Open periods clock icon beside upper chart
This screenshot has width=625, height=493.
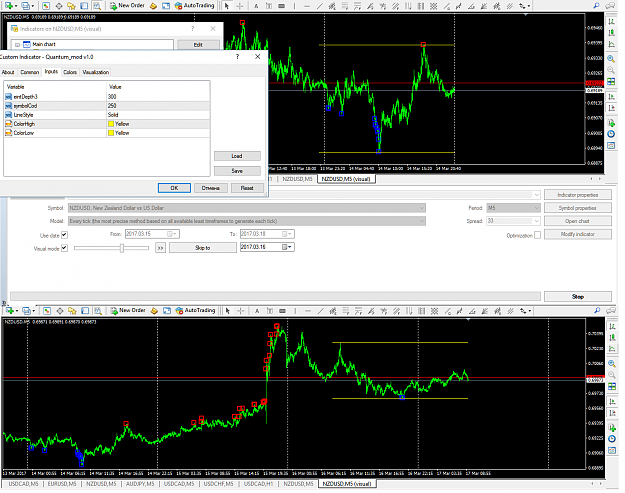(x=611, y=134)
